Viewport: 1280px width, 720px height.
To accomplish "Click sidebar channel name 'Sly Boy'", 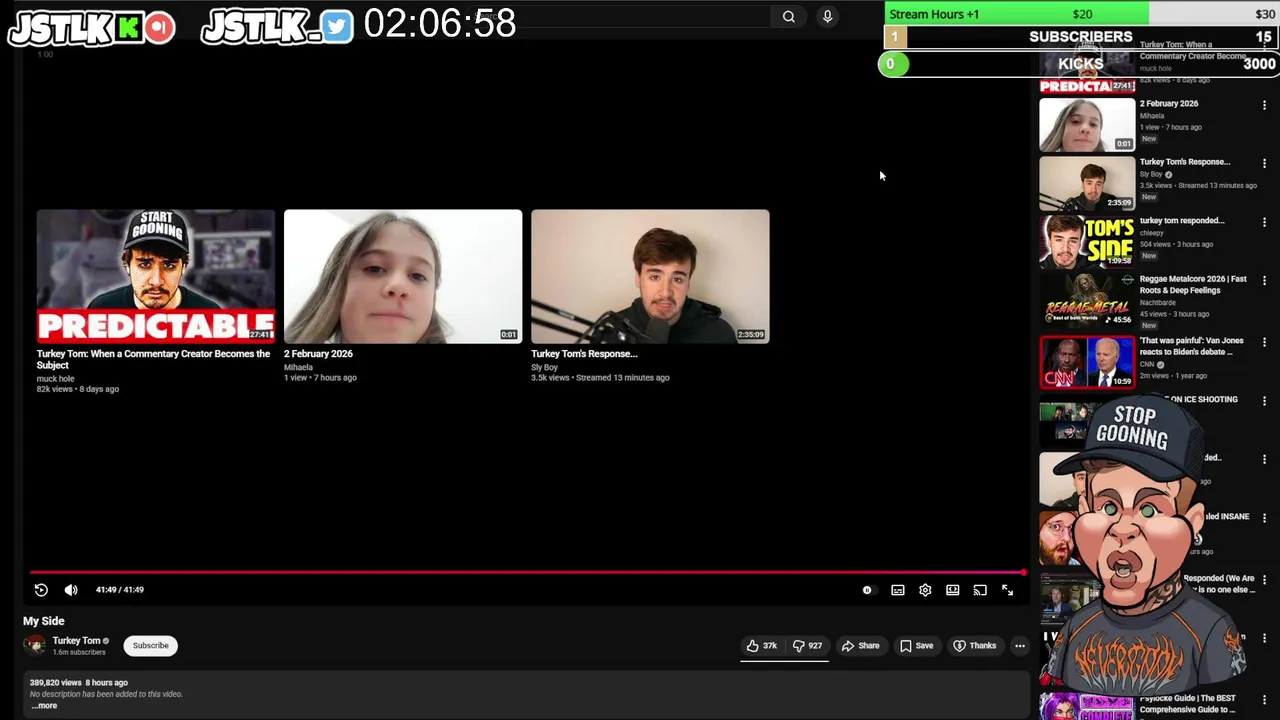I will 1151,174.
